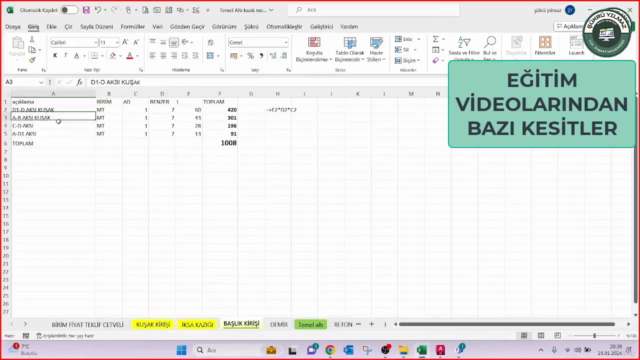Open the Eklentiler add-ins icon
This screenshot has width=640, height=360.
point(545,46)
